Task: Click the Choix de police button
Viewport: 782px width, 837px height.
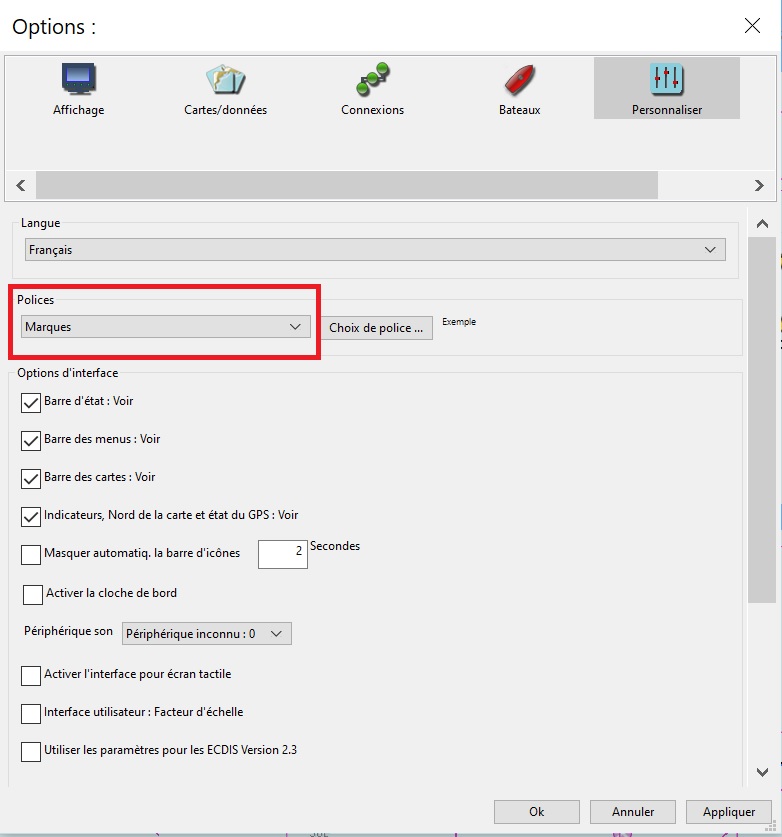Action: pos(376,328)
